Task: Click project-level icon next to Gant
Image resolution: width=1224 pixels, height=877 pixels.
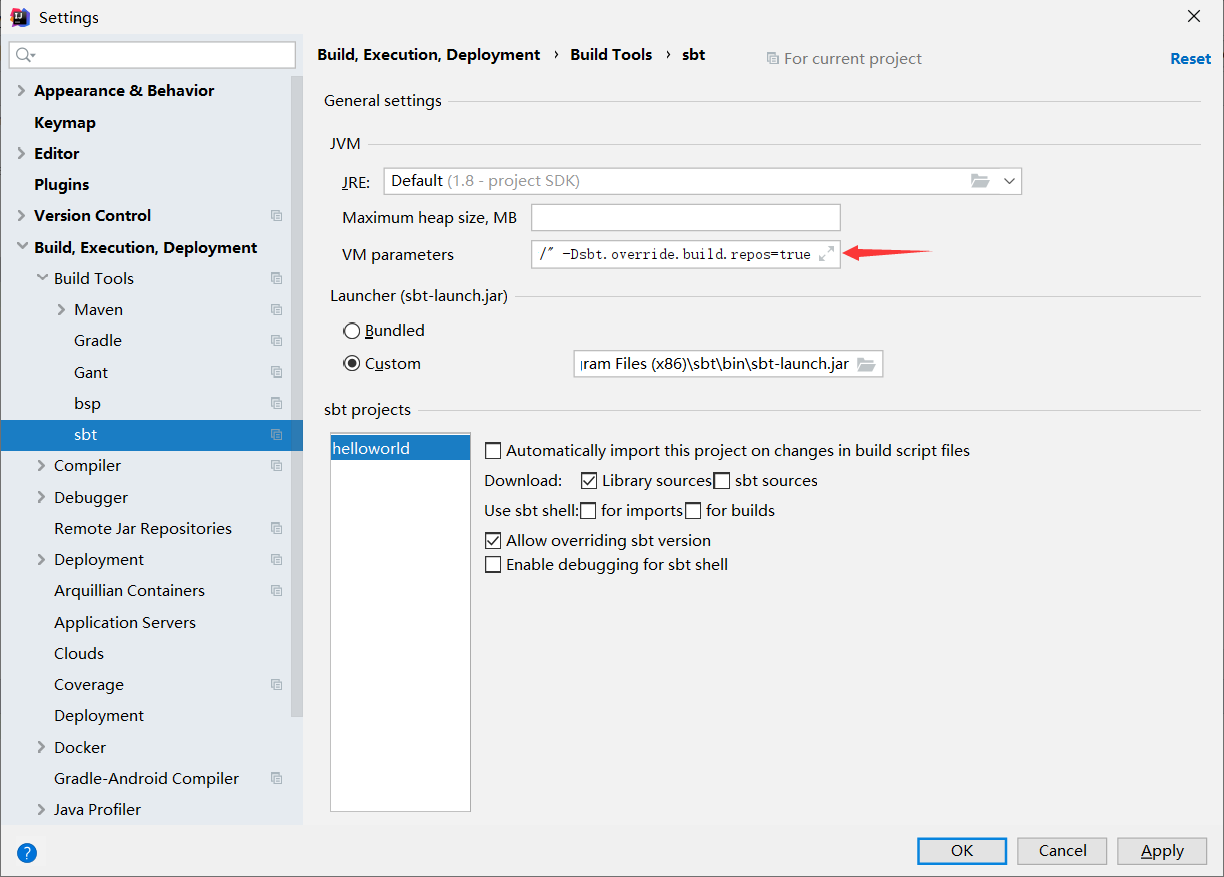Action: pyautogui.click(x=277, y=372)
